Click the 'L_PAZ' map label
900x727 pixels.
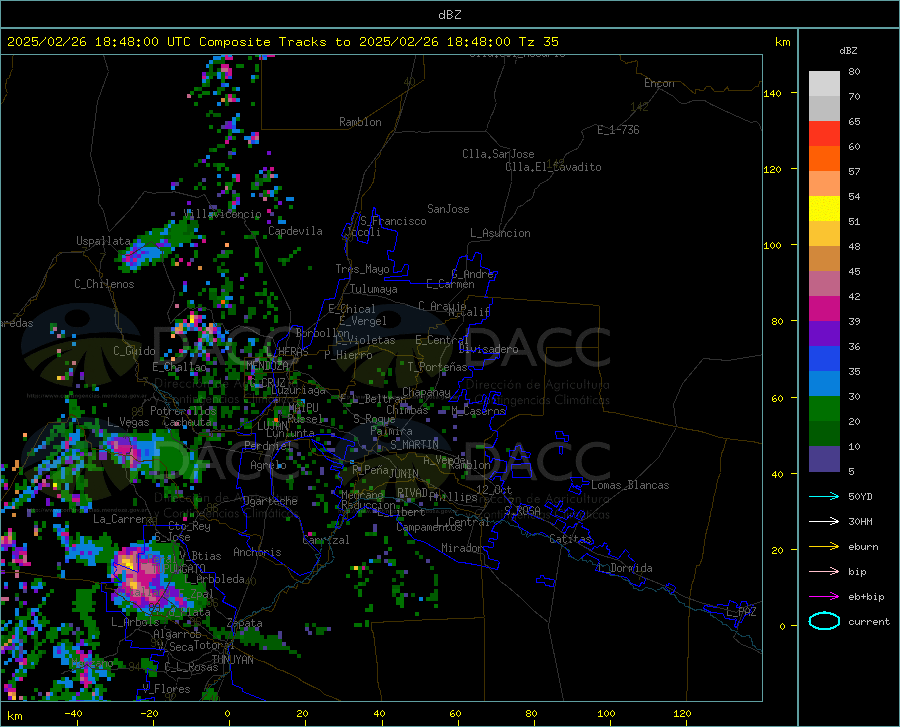tap(741, 612)
